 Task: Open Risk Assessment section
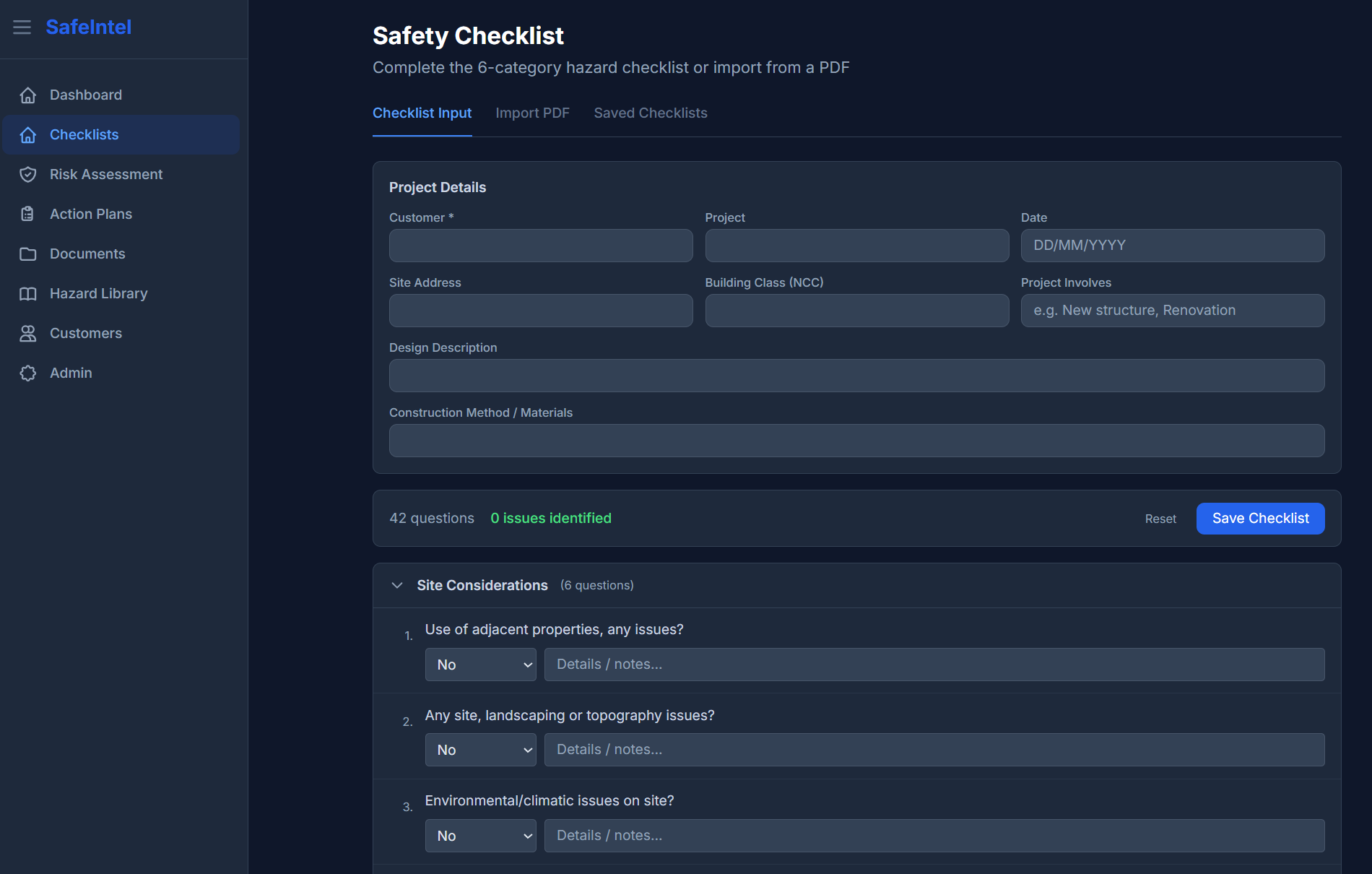coord(105,174)
